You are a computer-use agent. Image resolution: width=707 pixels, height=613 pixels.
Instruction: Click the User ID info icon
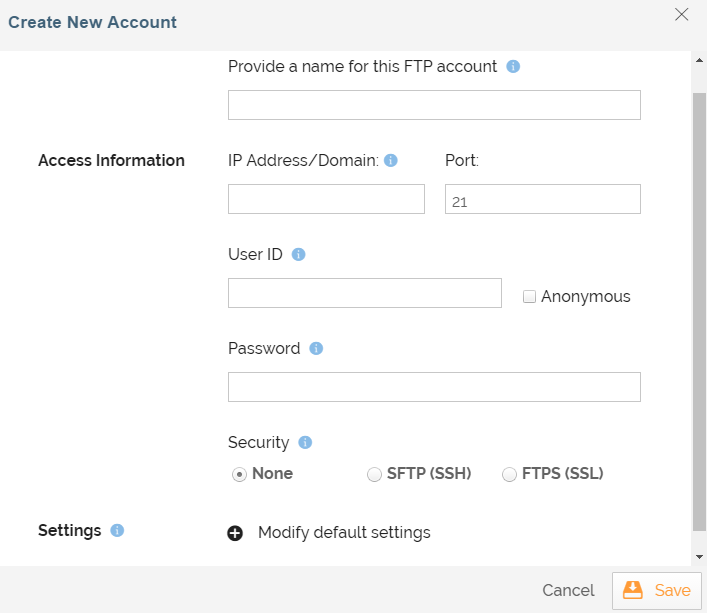pos(298,255)
